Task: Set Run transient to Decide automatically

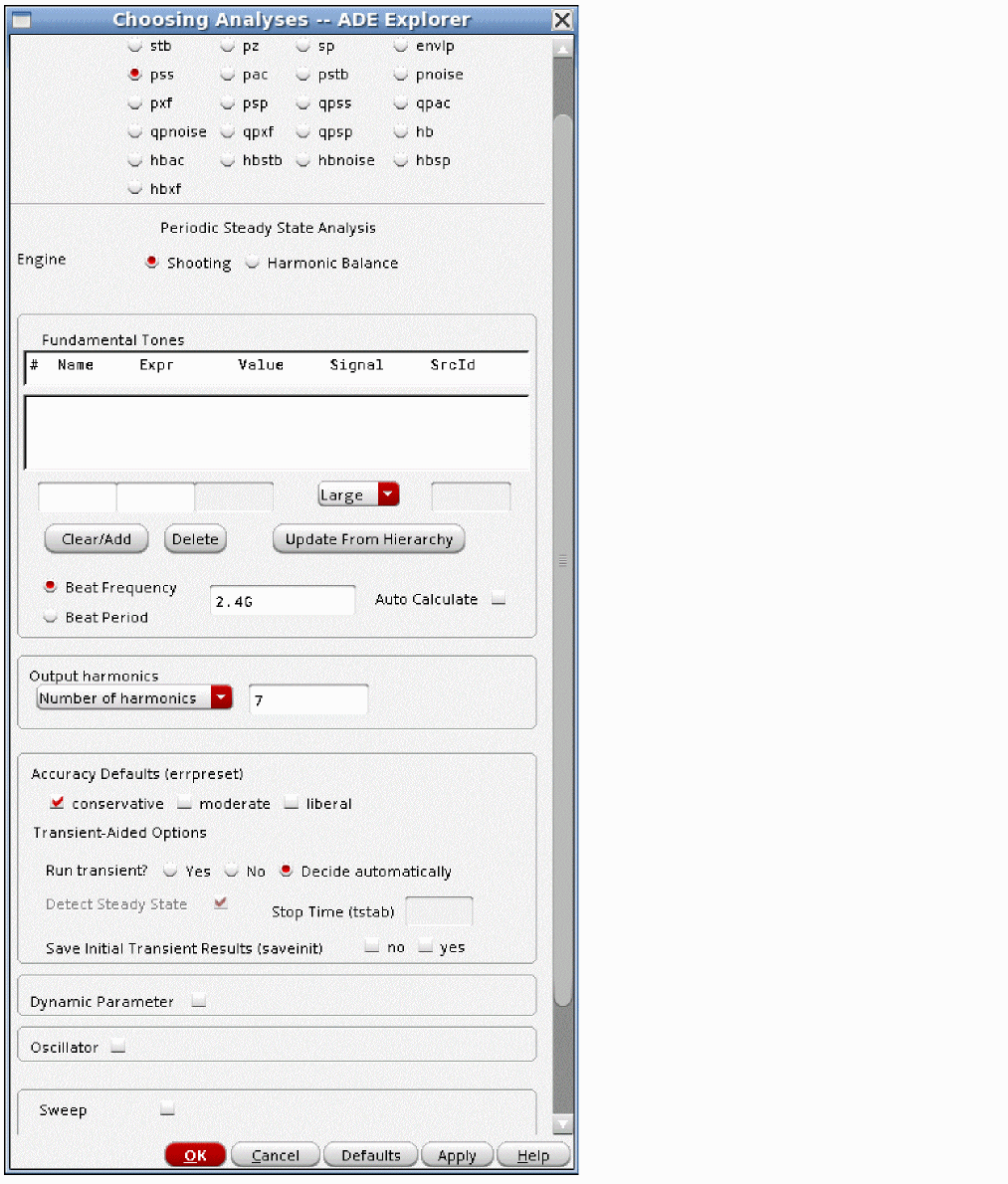Action: tap(287, 871)
